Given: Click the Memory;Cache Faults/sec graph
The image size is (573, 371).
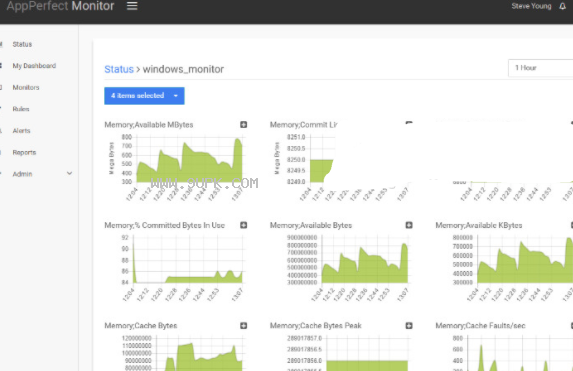Looking at the screenshot, I should (x=520, y=353).
